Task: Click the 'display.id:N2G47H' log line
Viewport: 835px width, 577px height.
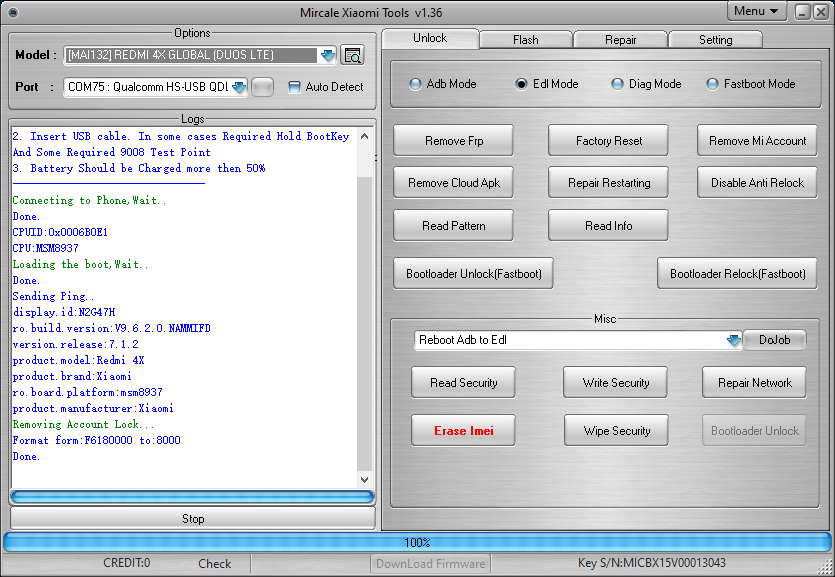Action: [x=64, y=312]
